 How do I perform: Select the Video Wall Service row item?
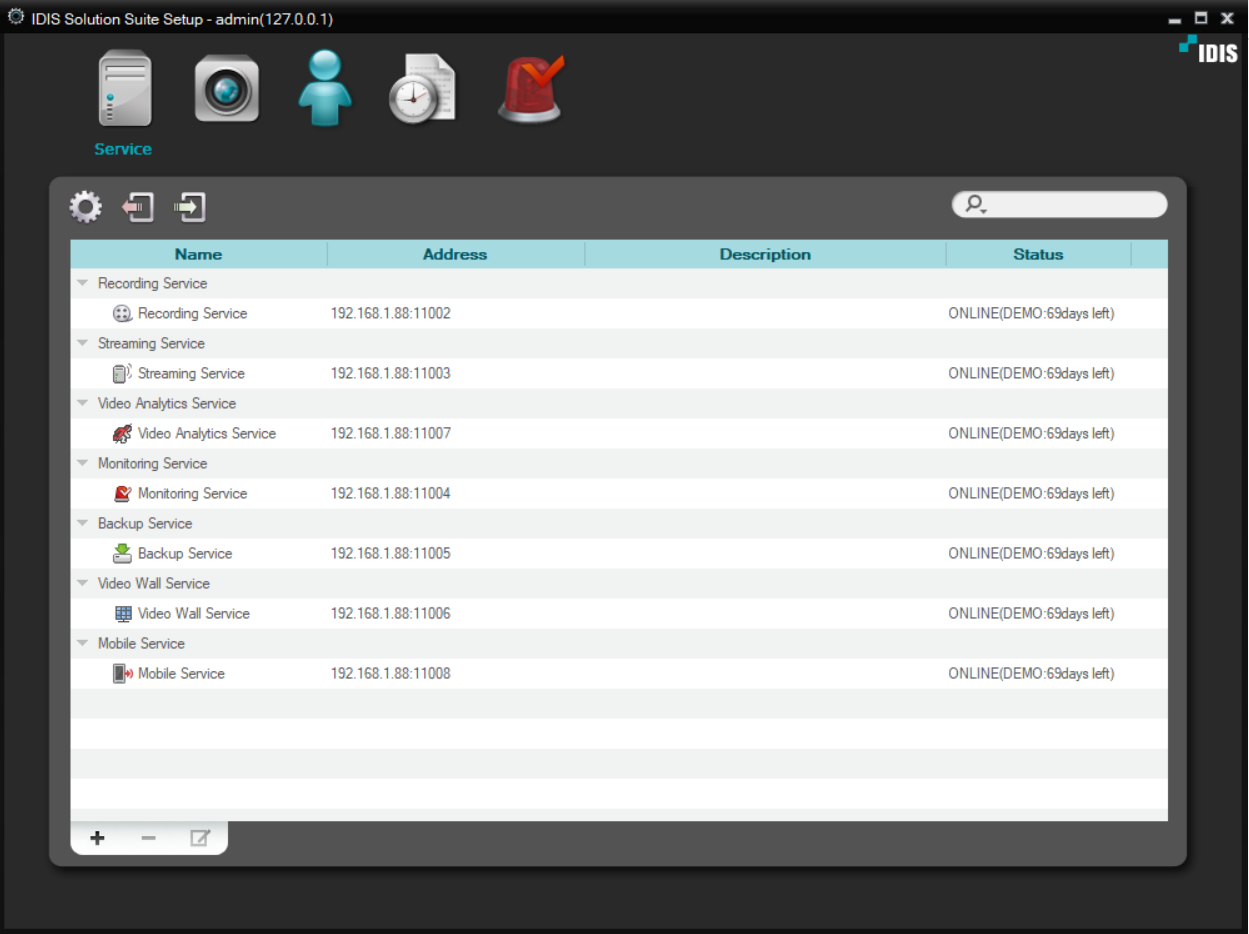[x=619, y=613]
